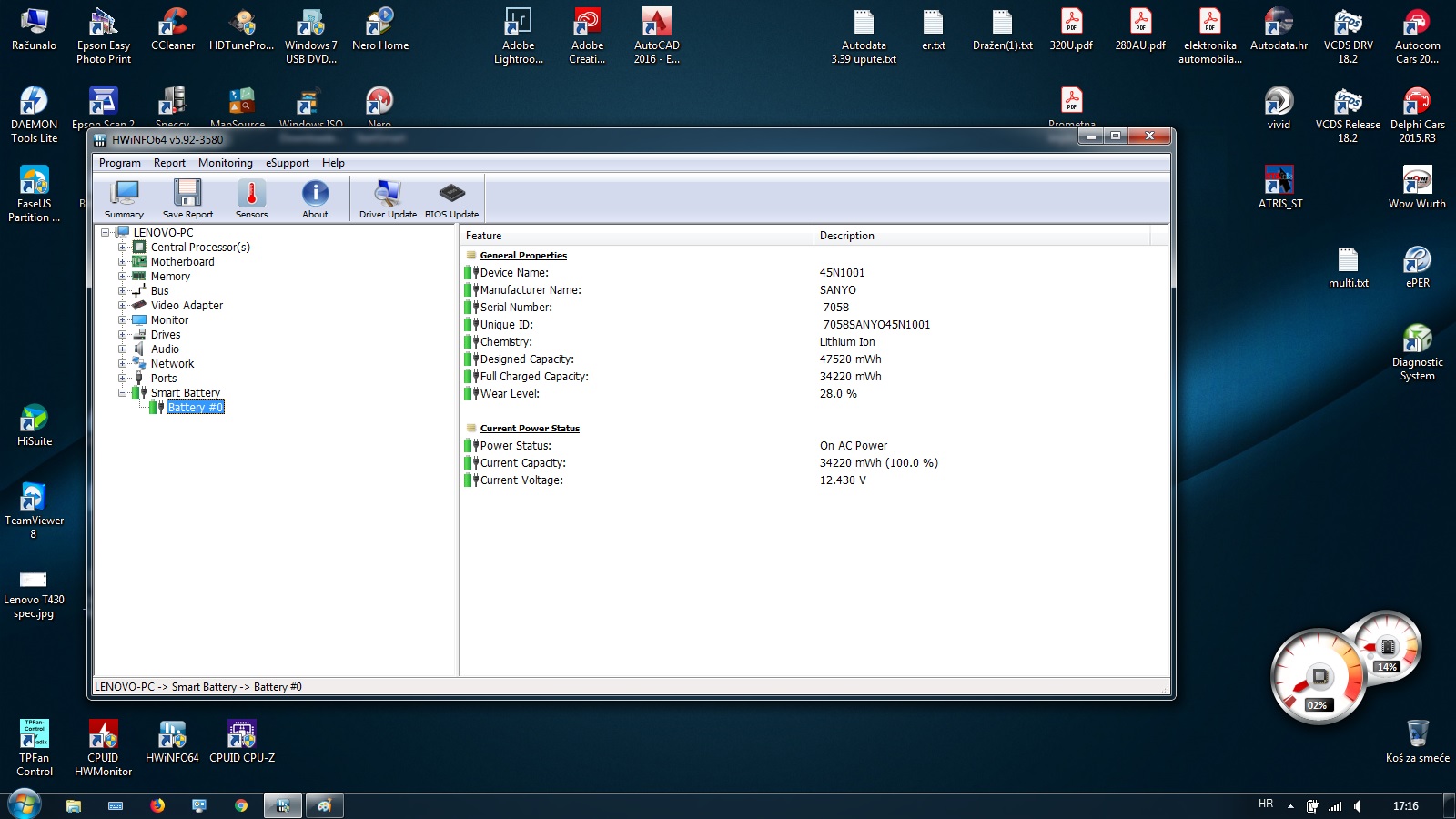The image size is (1456, 819).
Task: Open the TeamViewer 8 desktop shortcut
Action: [34, 511]
